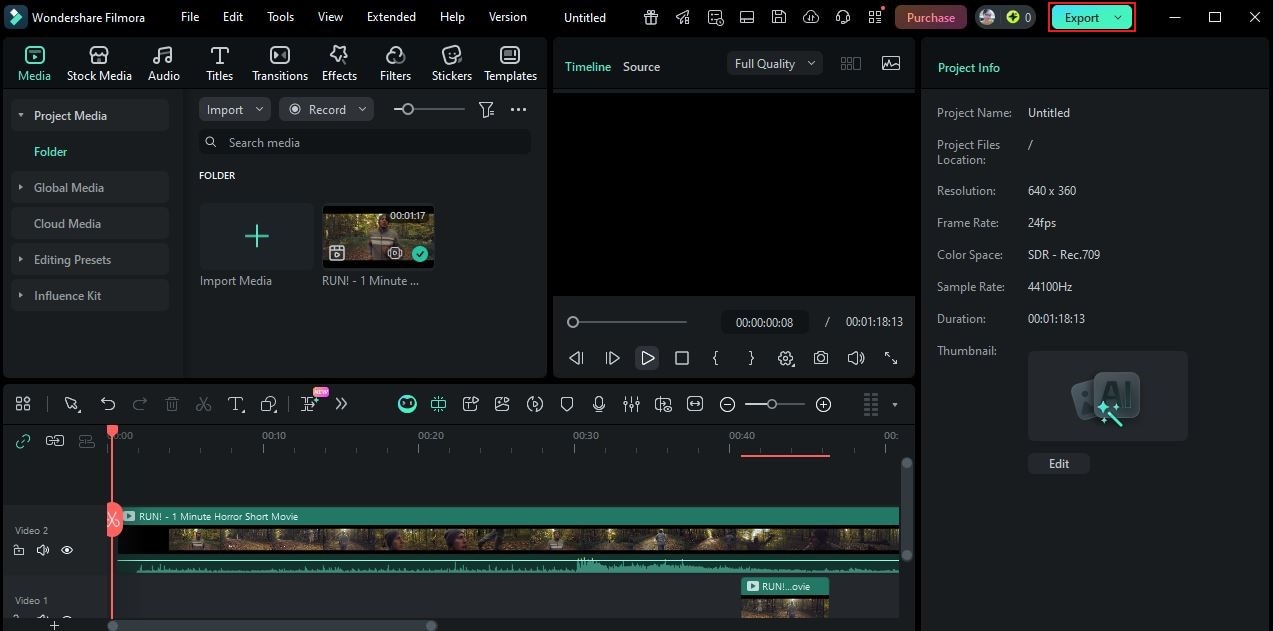
Task: Click the snapshot camera icon in preview
Action: tap(821, 358)
